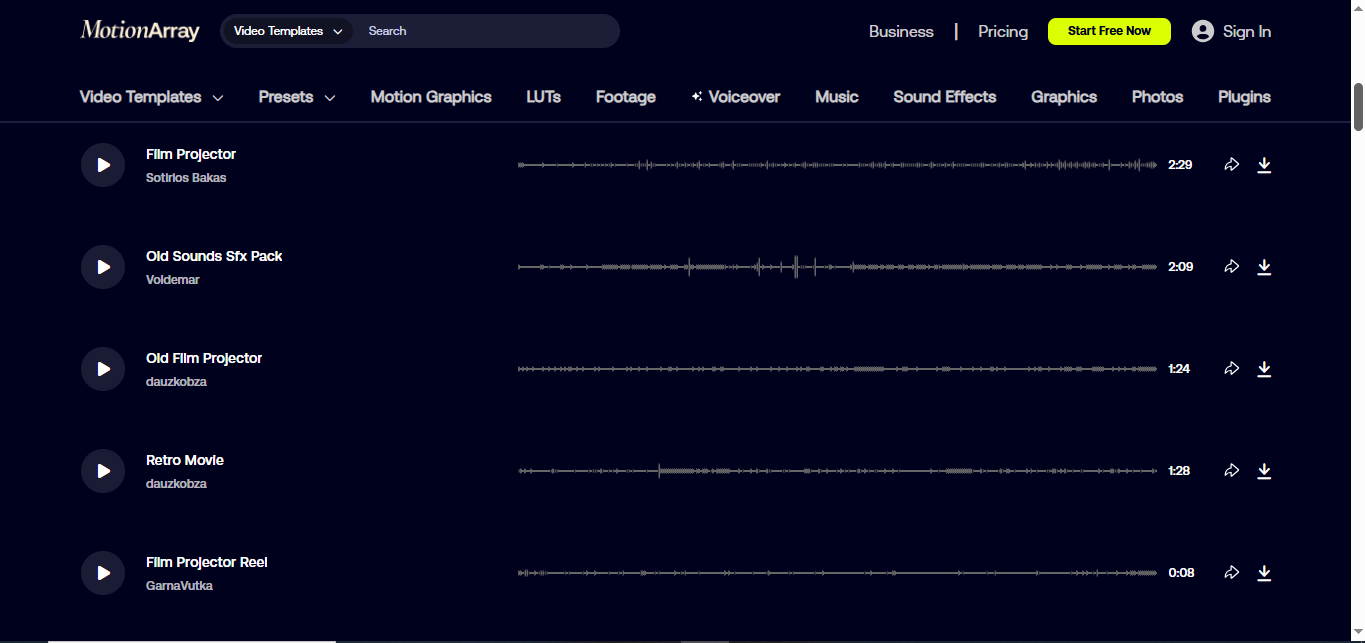Viewport: 1365px width, 643px height.
Task: Download the Old Sounds Sfx Pack
Action: point(1264,267)
